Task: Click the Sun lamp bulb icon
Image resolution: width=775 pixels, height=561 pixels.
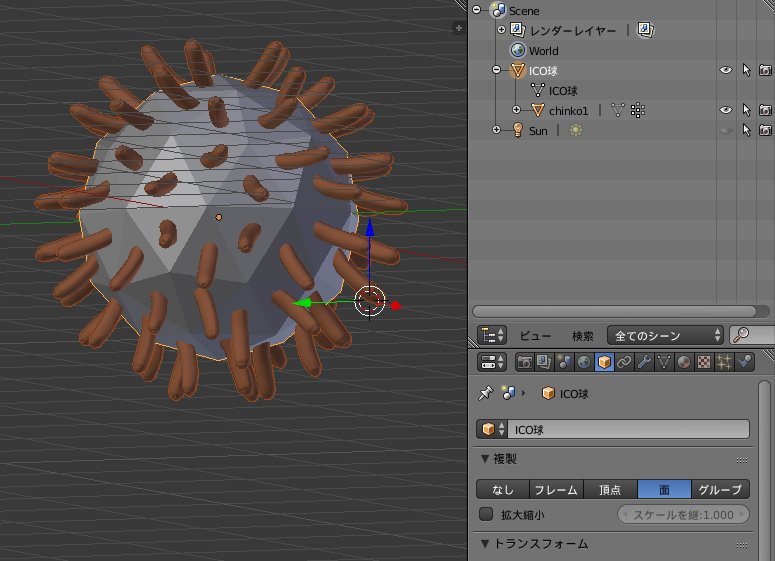Action: click(x=517, y=130)
